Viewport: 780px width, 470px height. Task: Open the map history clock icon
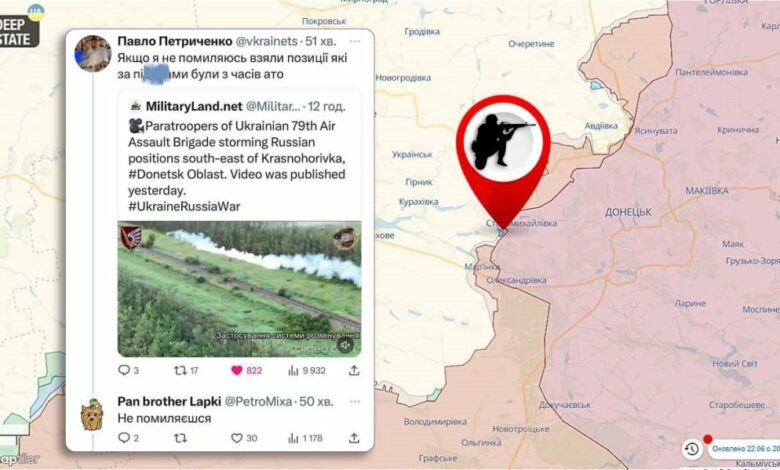[x=691, y=449]
